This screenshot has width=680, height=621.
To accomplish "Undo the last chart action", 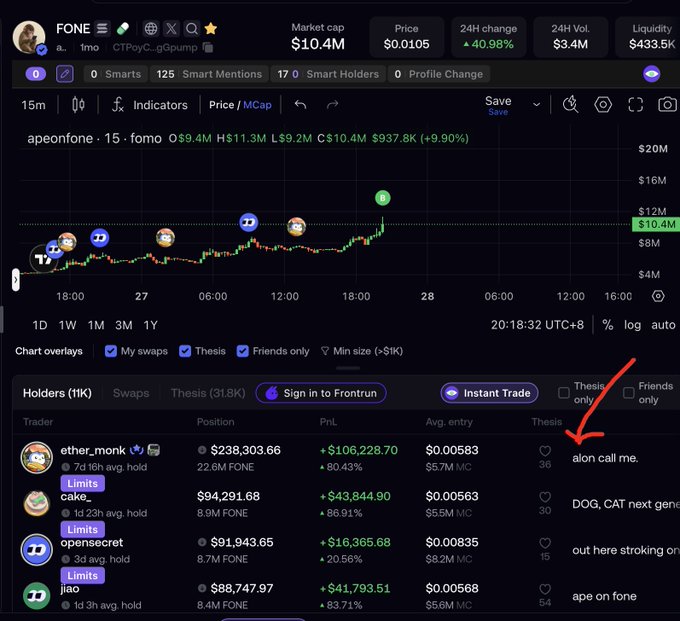I will pyautogui.click(x=300, y=105).
